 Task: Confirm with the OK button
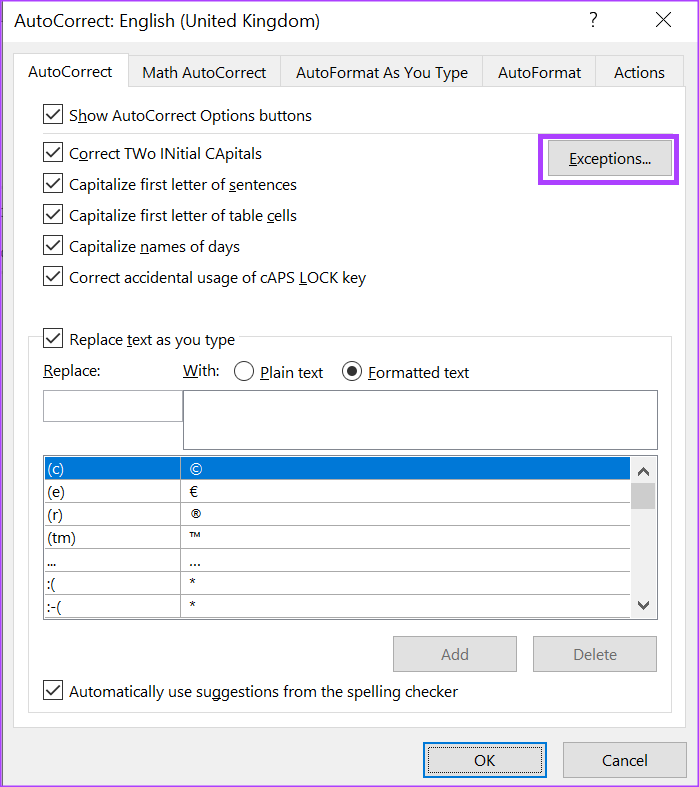point(485,760)
